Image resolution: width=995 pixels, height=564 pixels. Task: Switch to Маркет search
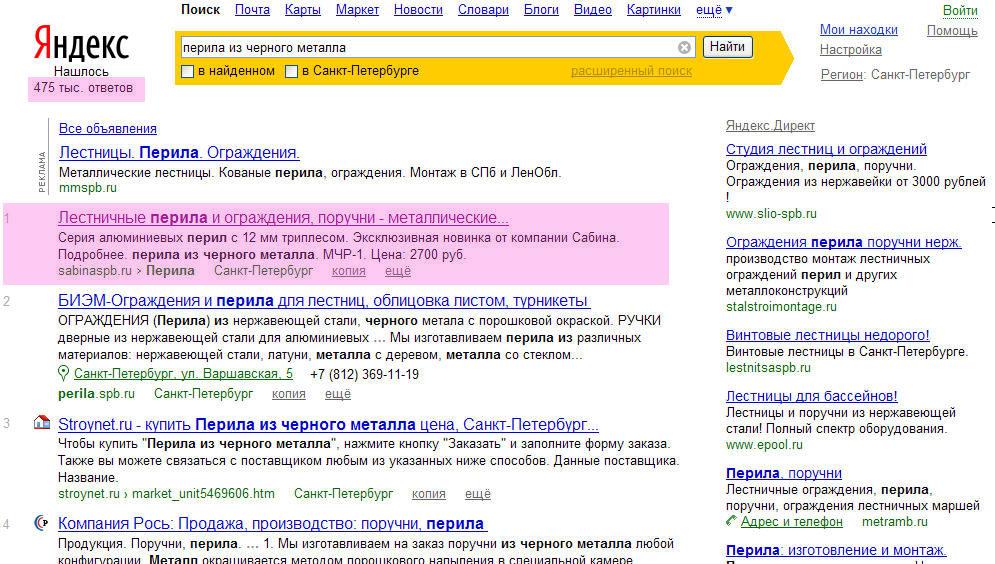pyautogui.click(x=357, y=10)
